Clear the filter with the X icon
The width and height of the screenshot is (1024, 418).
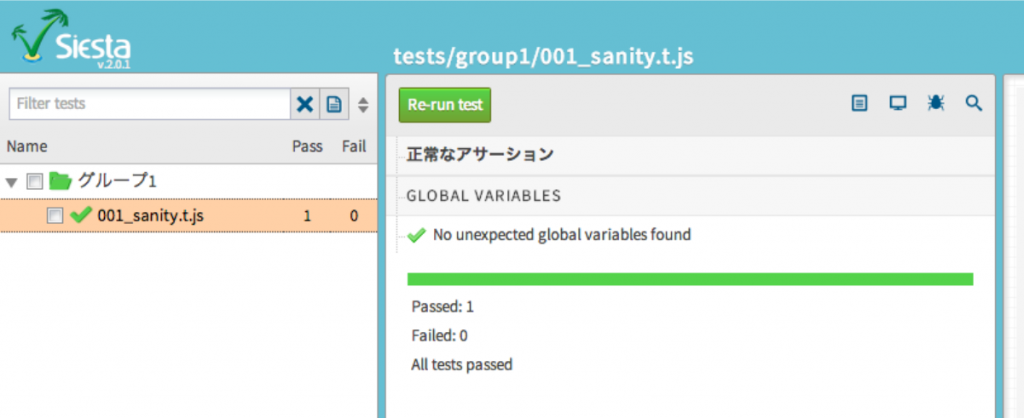(x=305, y=104)
